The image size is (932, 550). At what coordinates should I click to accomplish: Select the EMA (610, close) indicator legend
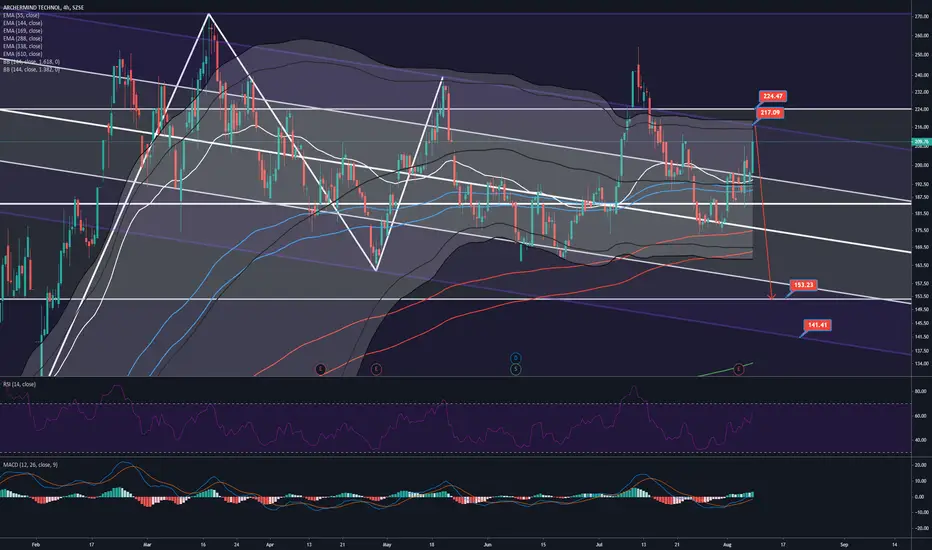coord(23,54)
